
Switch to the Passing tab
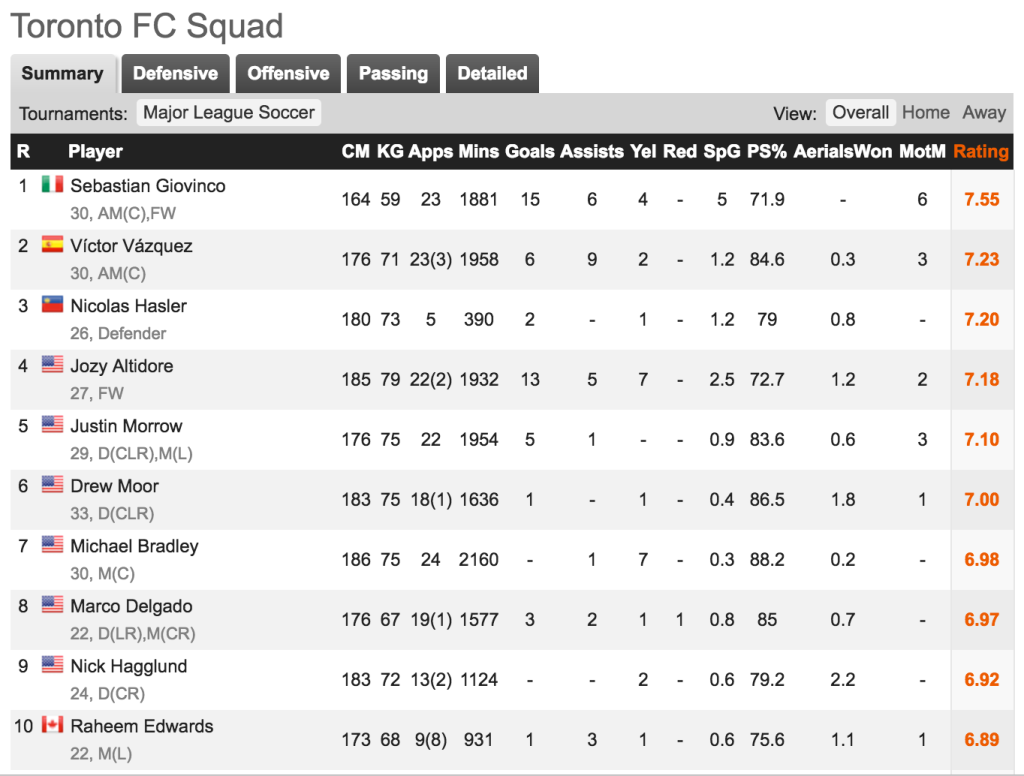393,73
